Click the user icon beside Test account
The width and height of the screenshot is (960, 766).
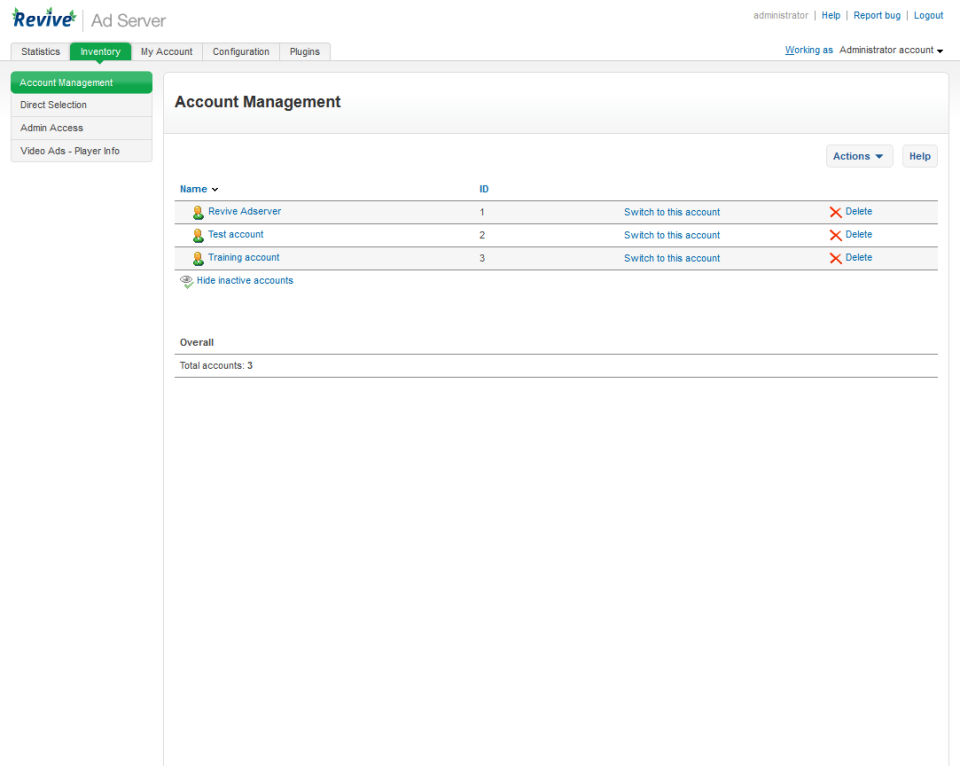198,235
